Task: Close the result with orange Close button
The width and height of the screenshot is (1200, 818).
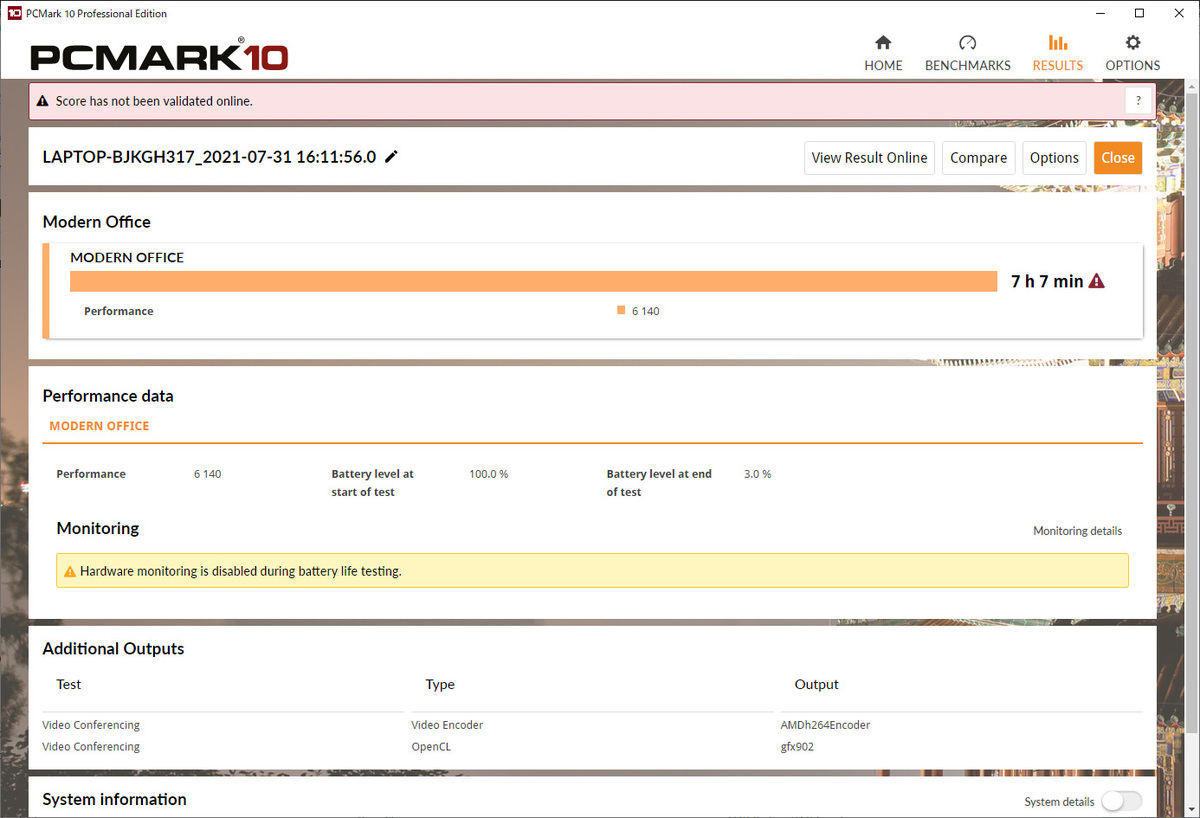Action: pos(1117,158)
